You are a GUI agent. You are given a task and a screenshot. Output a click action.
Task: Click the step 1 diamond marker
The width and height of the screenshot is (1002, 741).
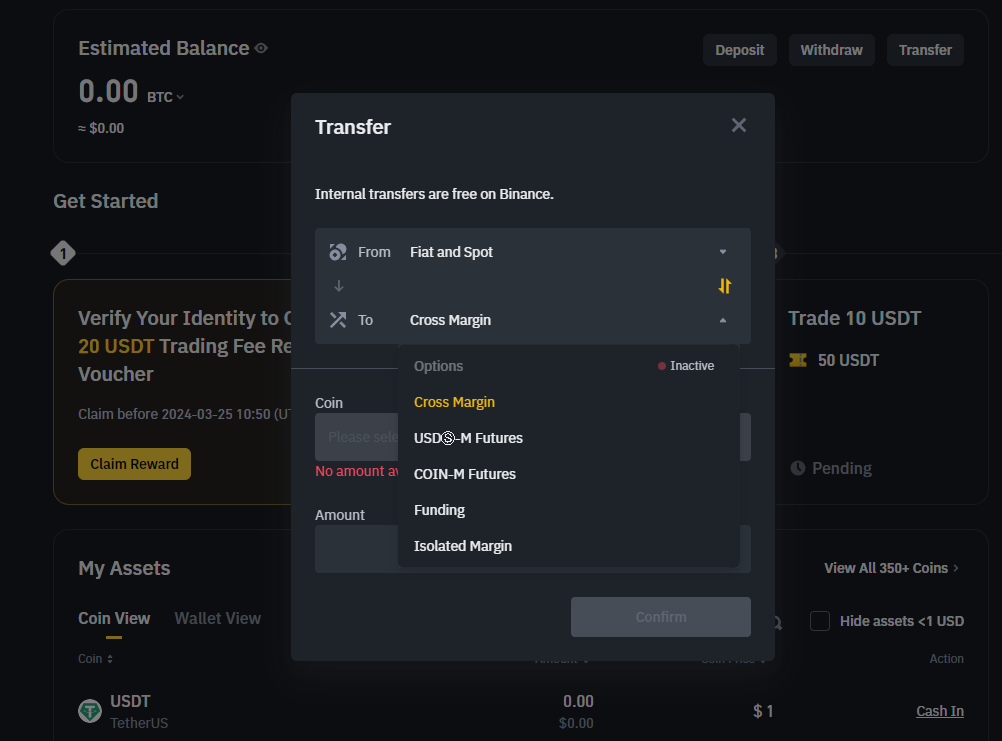pyautogui.click(x=63, y=254)
